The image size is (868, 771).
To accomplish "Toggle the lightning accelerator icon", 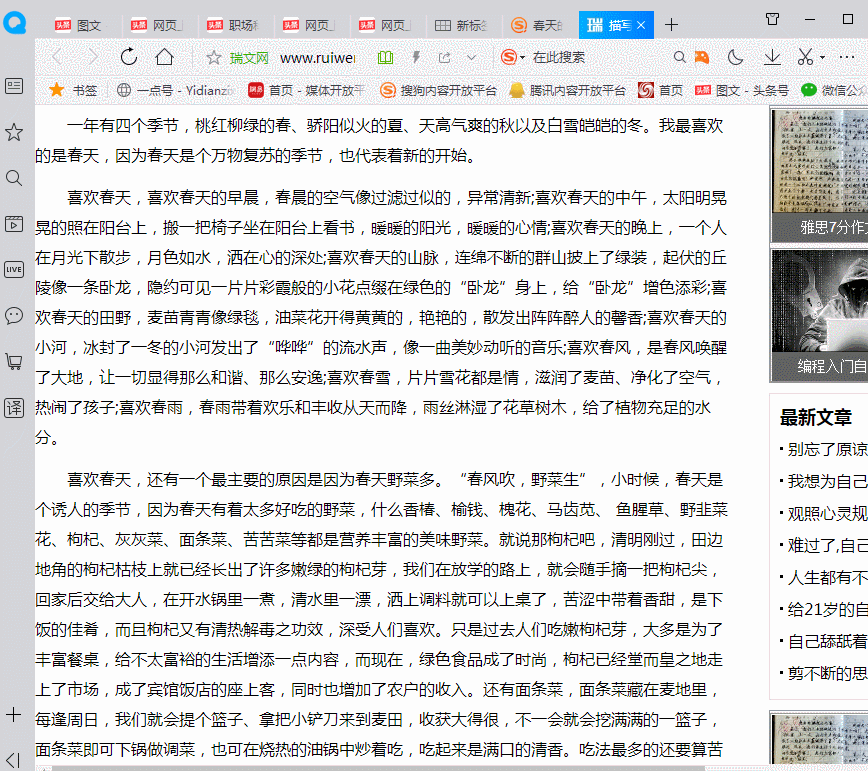I will pos(417,57).
